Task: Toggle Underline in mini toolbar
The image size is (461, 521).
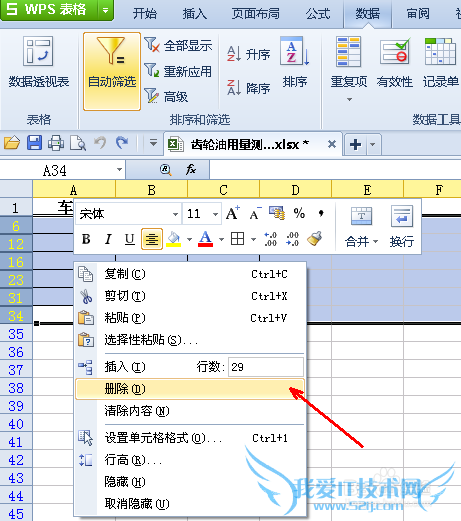Action: (130, 239)
